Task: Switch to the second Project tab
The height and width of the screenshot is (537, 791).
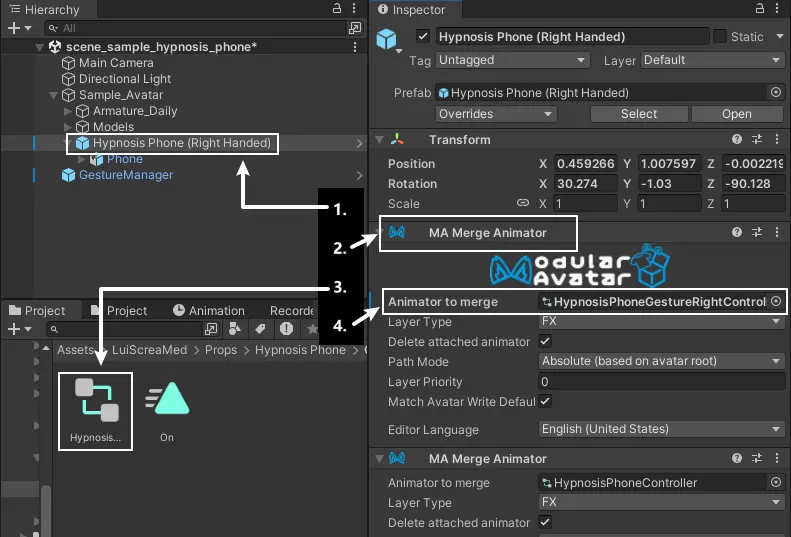Action: [119, 311]
